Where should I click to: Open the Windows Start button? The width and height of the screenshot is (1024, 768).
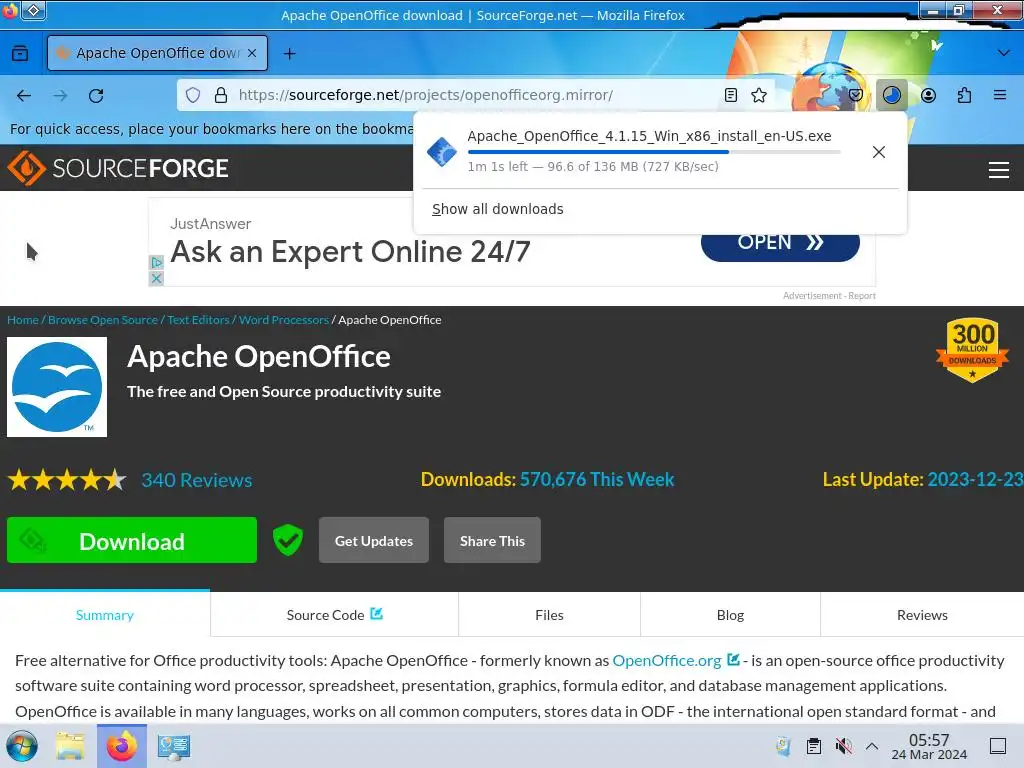point(22,746)
